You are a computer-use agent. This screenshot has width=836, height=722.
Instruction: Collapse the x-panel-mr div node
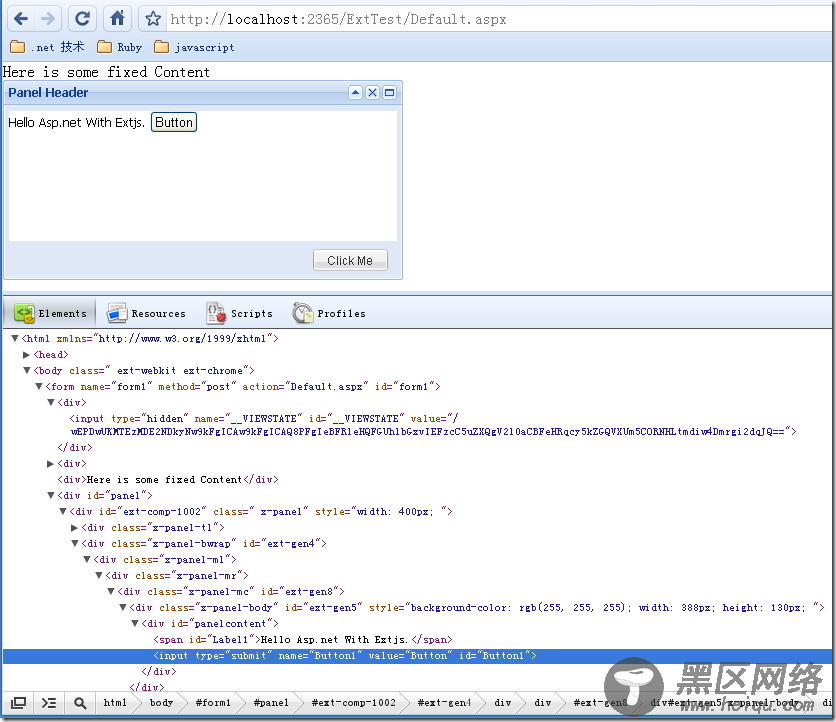coord(99,575)
